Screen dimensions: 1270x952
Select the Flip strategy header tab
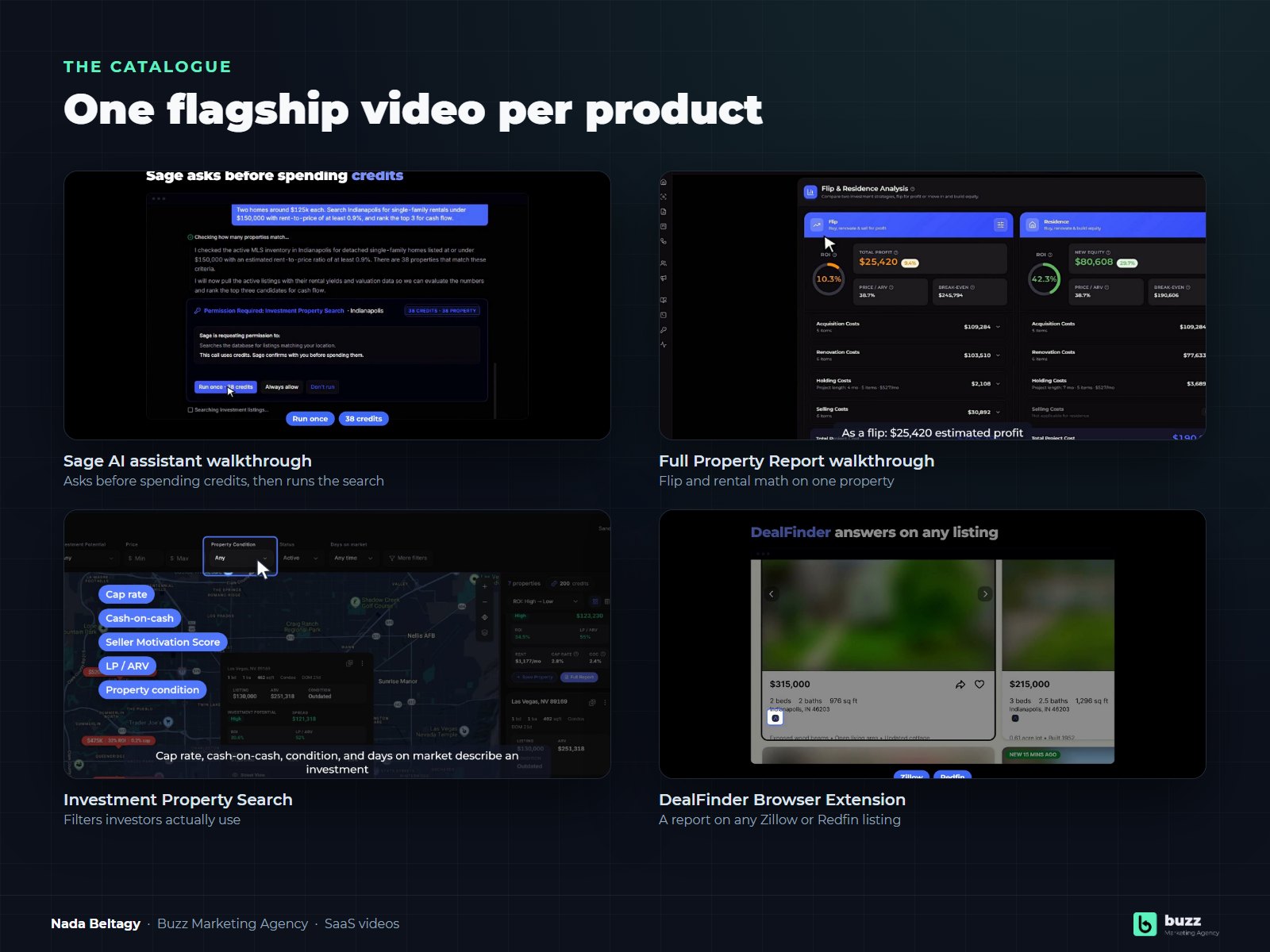908,225
